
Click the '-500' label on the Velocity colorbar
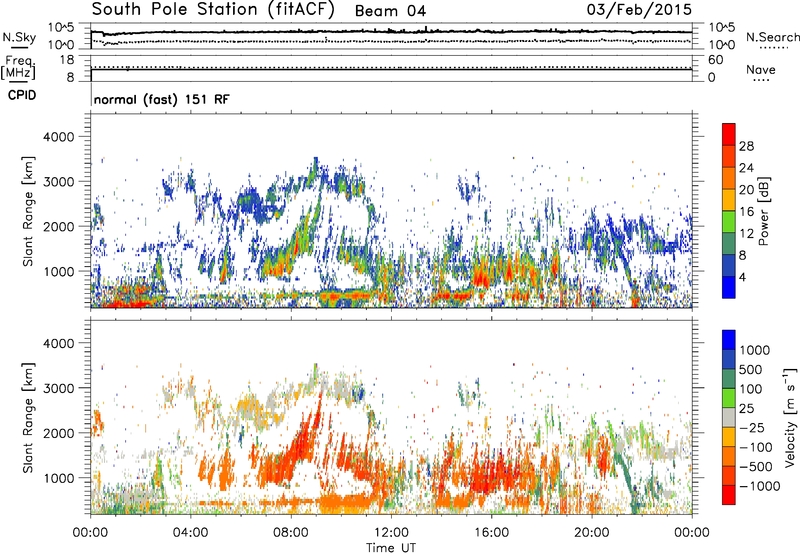point(756,467)
